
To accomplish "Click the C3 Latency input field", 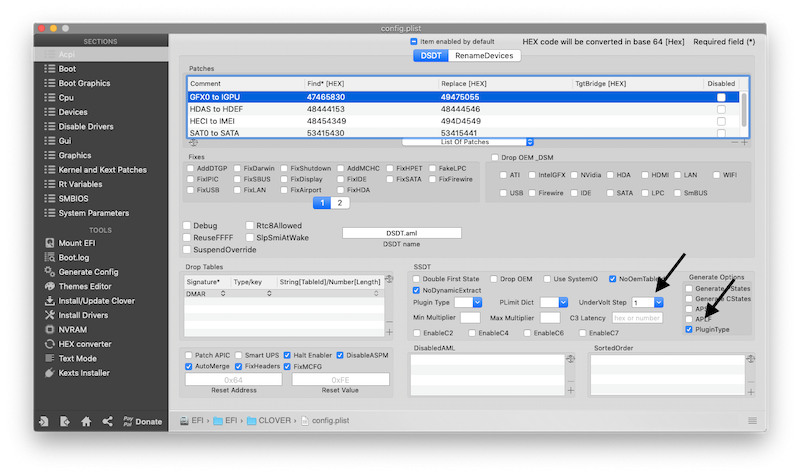I will point(637,318).
